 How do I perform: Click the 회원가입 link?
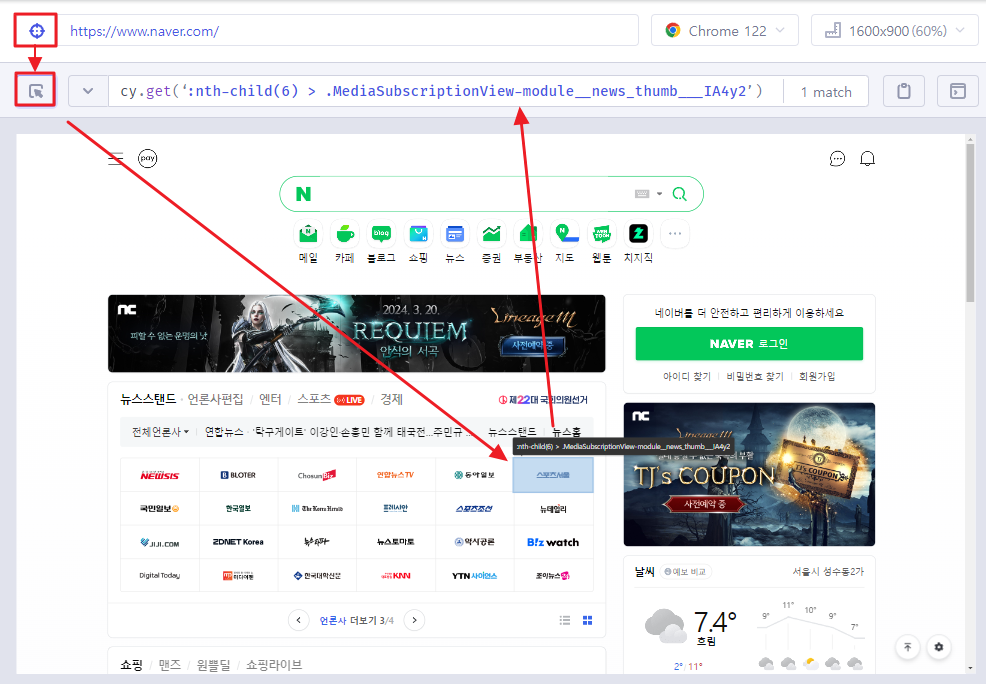817,376
